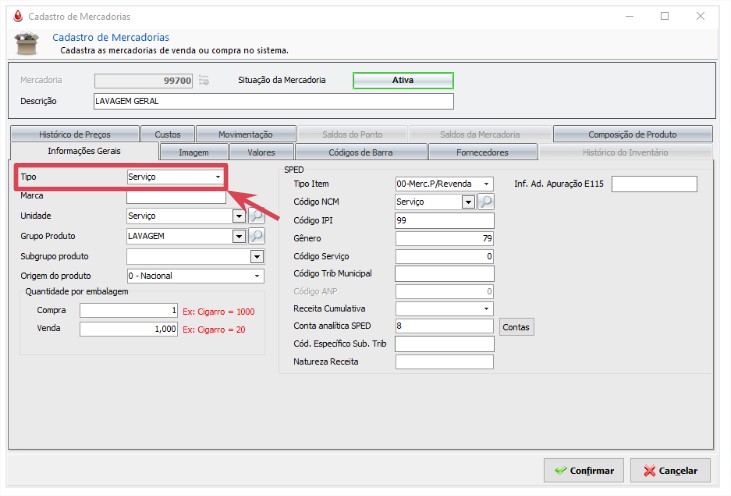Image resolution: width=731 pixels, height=496 pixels.
Task: Click the Inf. Ad. Apuração E115 field
Action: (x=655, y=184)
